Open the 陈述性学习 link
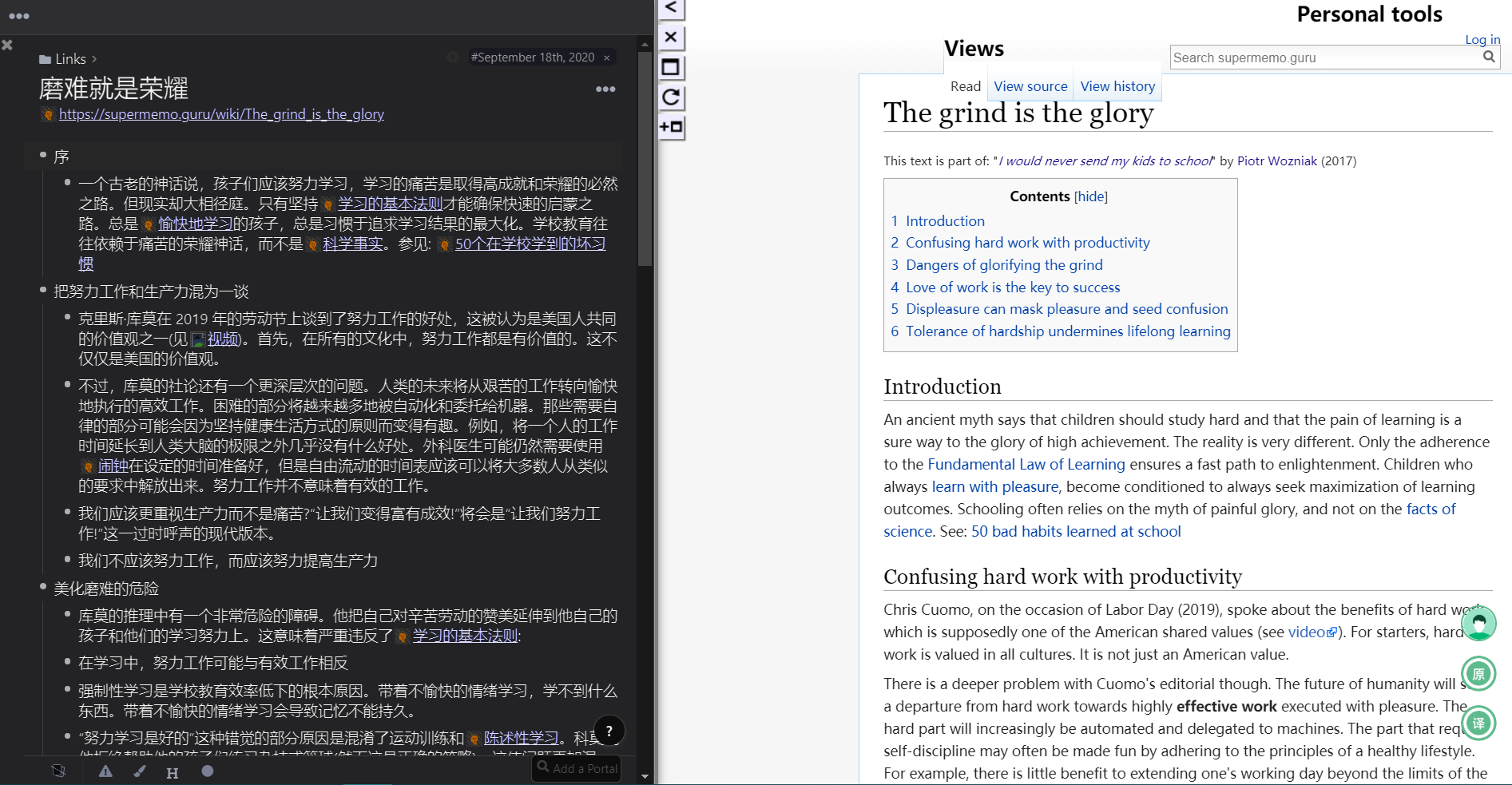This screenshot has height=785, width=1512. pyautogui.click(x=521, y=738)
